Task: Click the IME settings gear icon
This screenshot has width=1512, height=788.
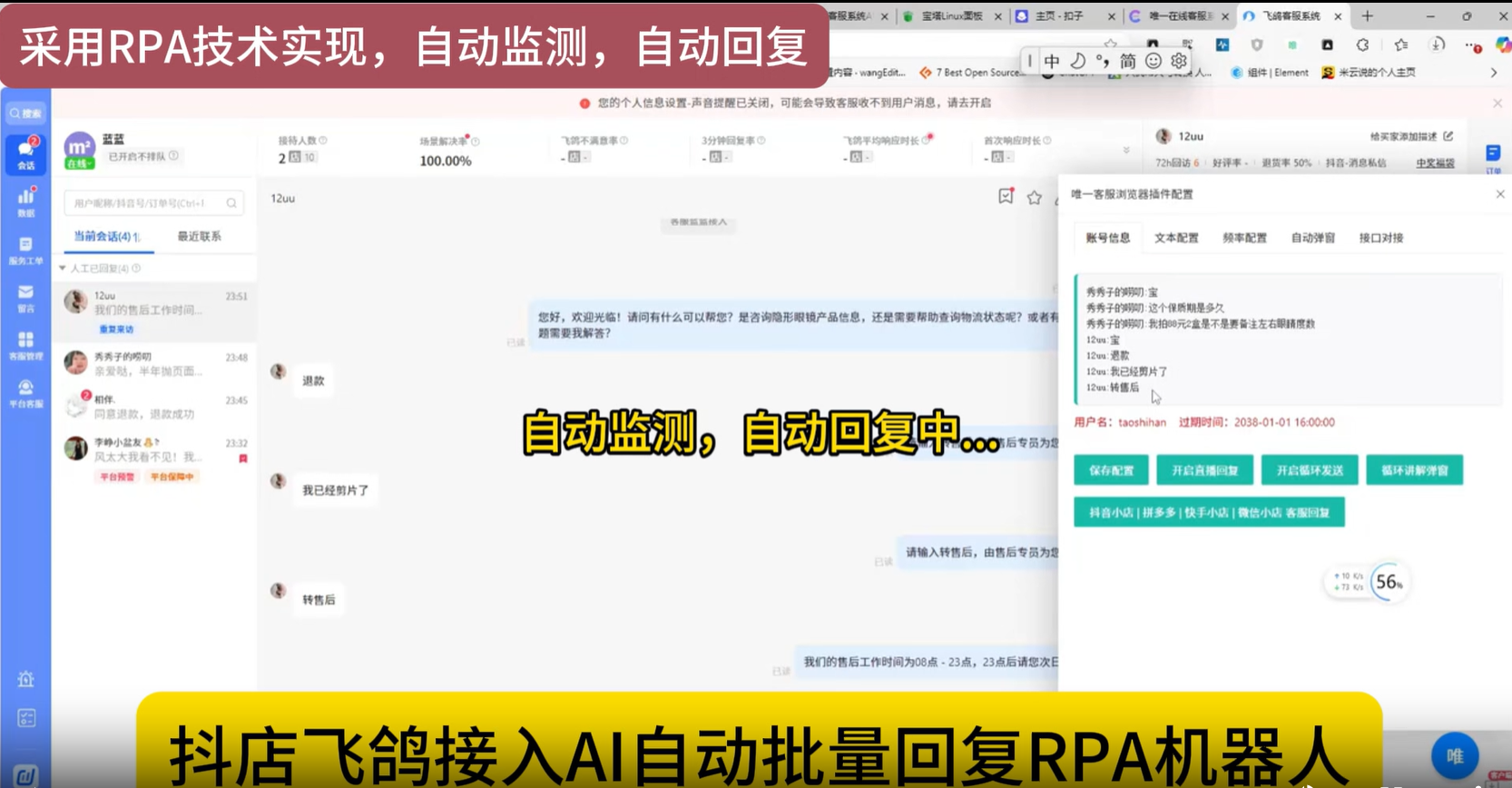Action: click(x=1178, y=61)
